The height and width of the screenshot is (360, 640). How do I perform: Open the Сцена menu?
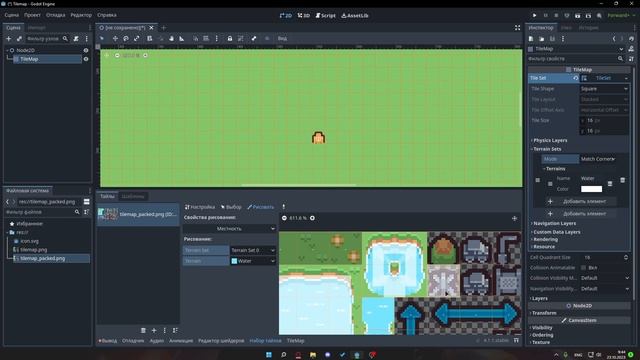tap(11, 15)
